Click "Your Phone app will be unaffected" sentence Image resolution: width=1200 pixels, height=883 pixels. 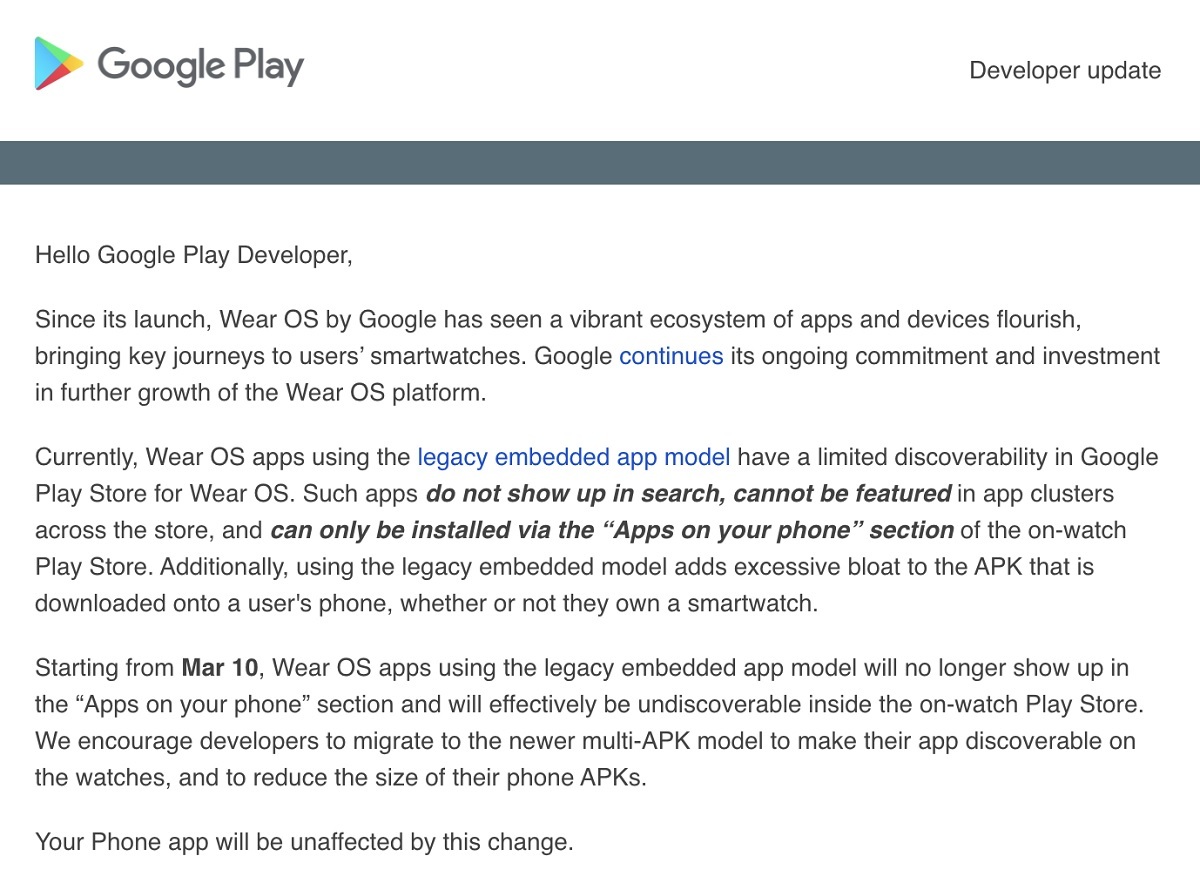pyautogui.click(x=304, y=841)
